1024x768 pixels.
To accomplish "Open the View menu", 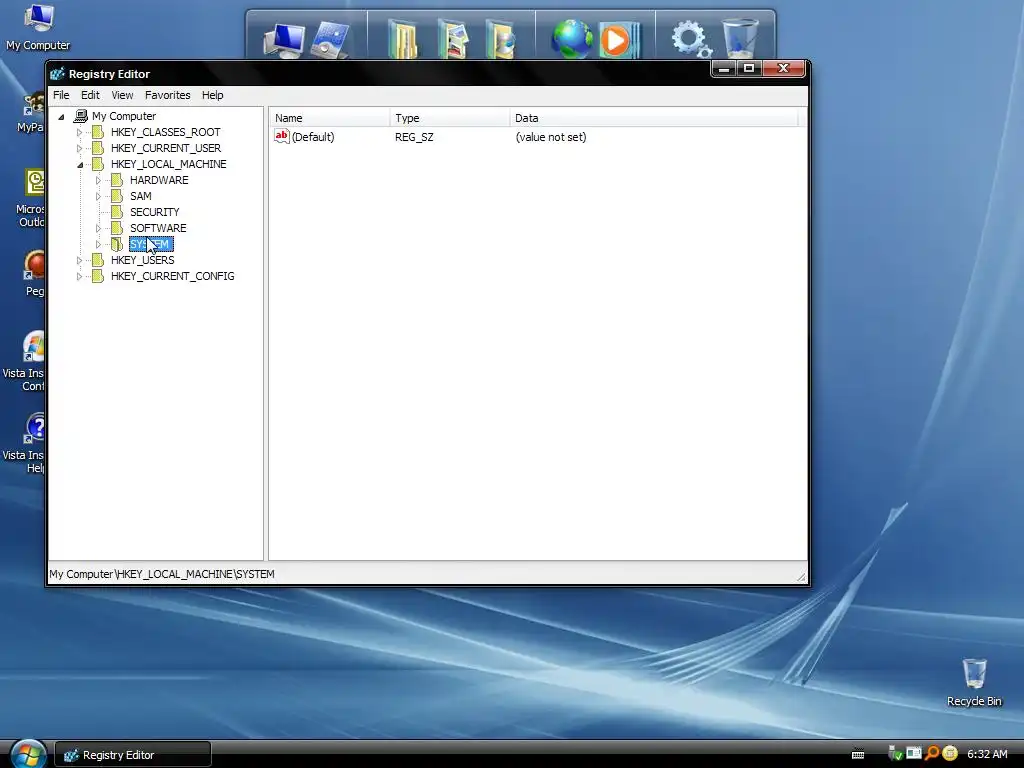I will 122,95.
